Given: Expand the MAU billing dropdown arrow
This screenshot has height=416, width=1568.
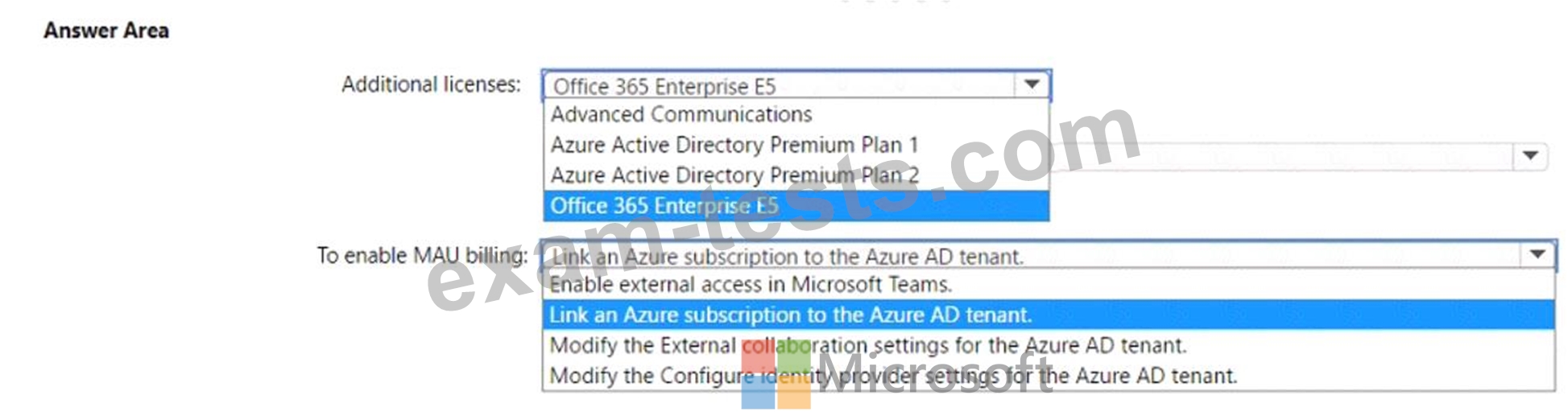Looking at the screenshot, I should (x=1537, y=255).
